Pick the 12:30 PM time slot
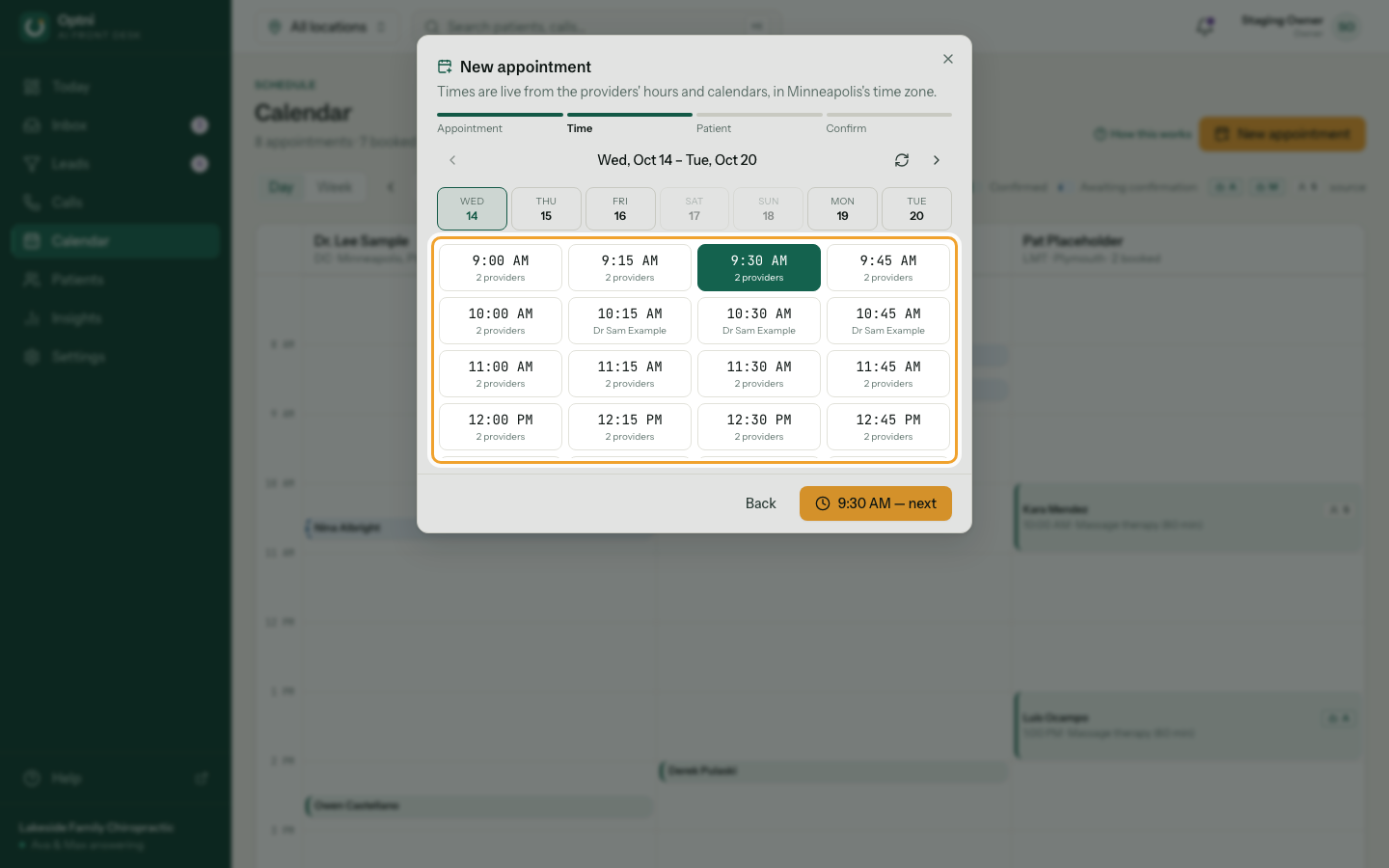1389x868 pixels. [759, 426]
